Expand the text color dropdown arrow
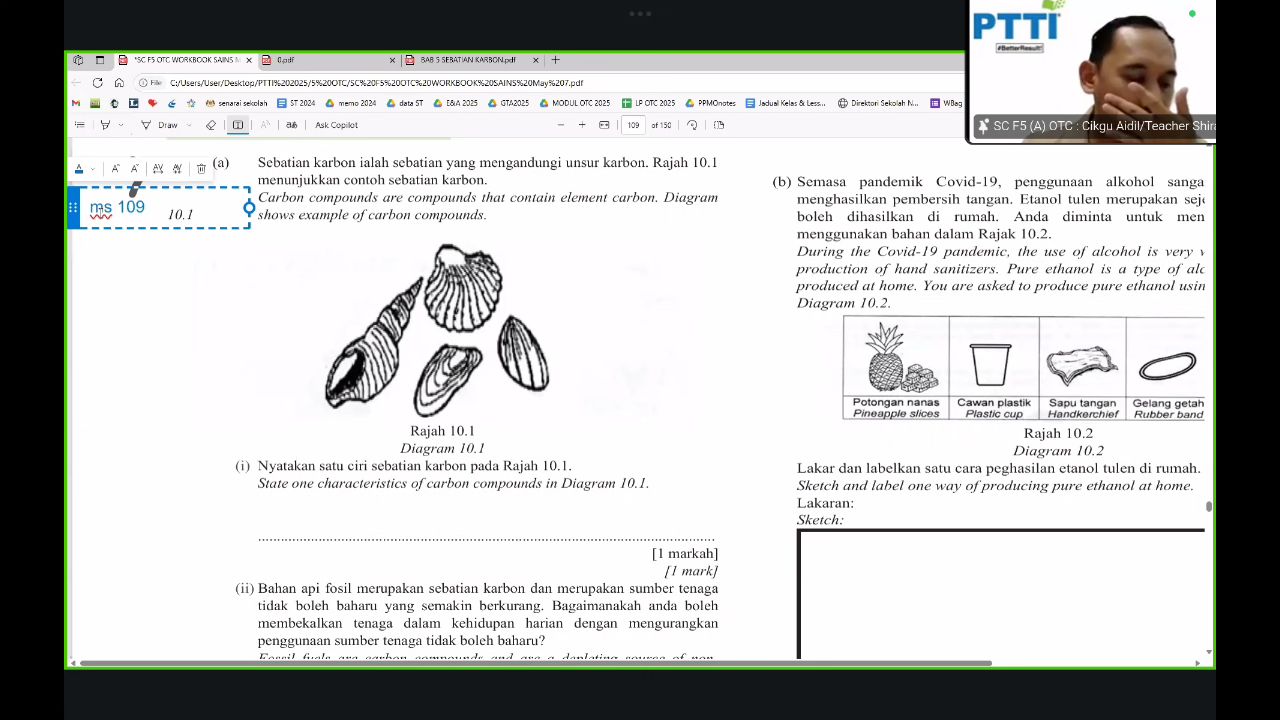The image size is (1280, 720). coord(92,169)
